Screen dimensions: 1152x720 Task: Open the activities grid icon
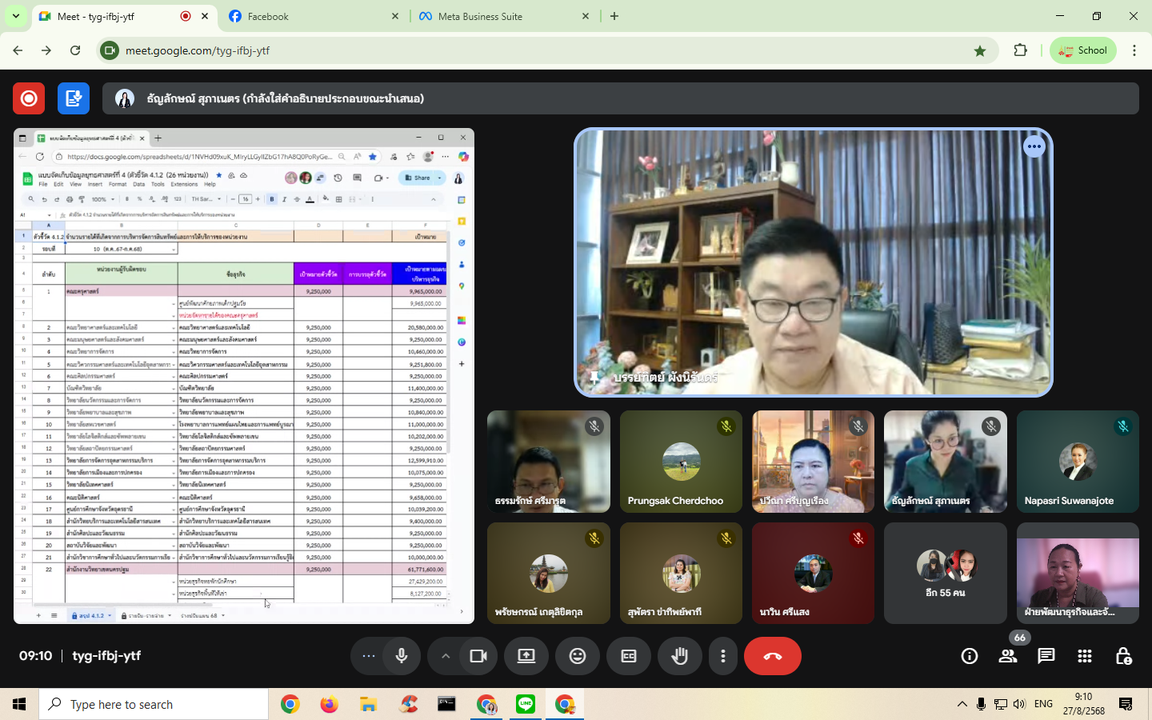click(1085, 656)
